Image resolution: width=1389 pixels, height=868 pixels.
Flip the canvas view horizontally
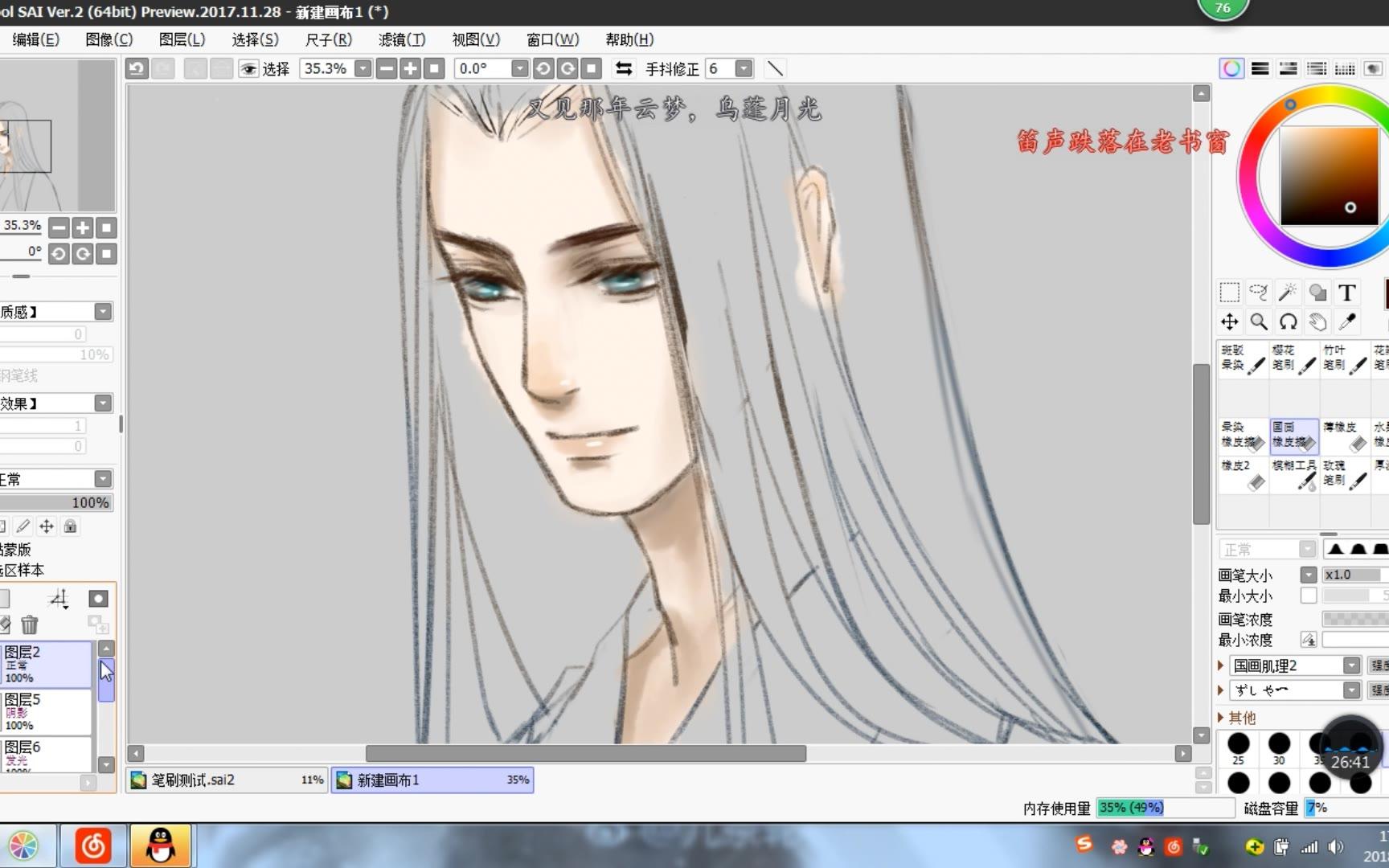tap(624, 69)
